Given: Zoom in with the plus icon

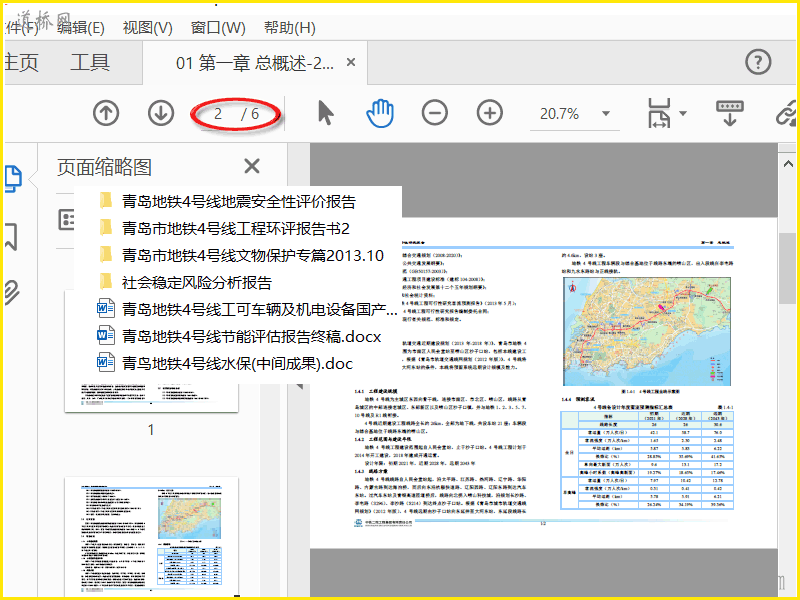Looking at the screenshot, I should point(490,113).
